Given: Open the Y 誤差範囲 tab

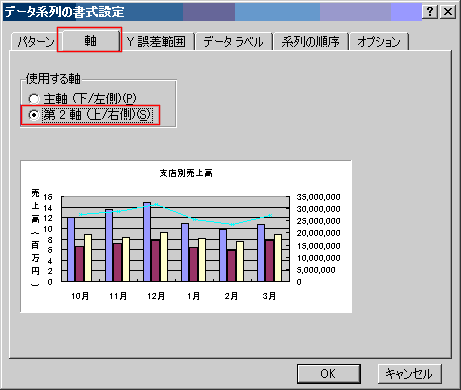Looking at the screenshot, I should pyautogui.click(x=156, y=42).
